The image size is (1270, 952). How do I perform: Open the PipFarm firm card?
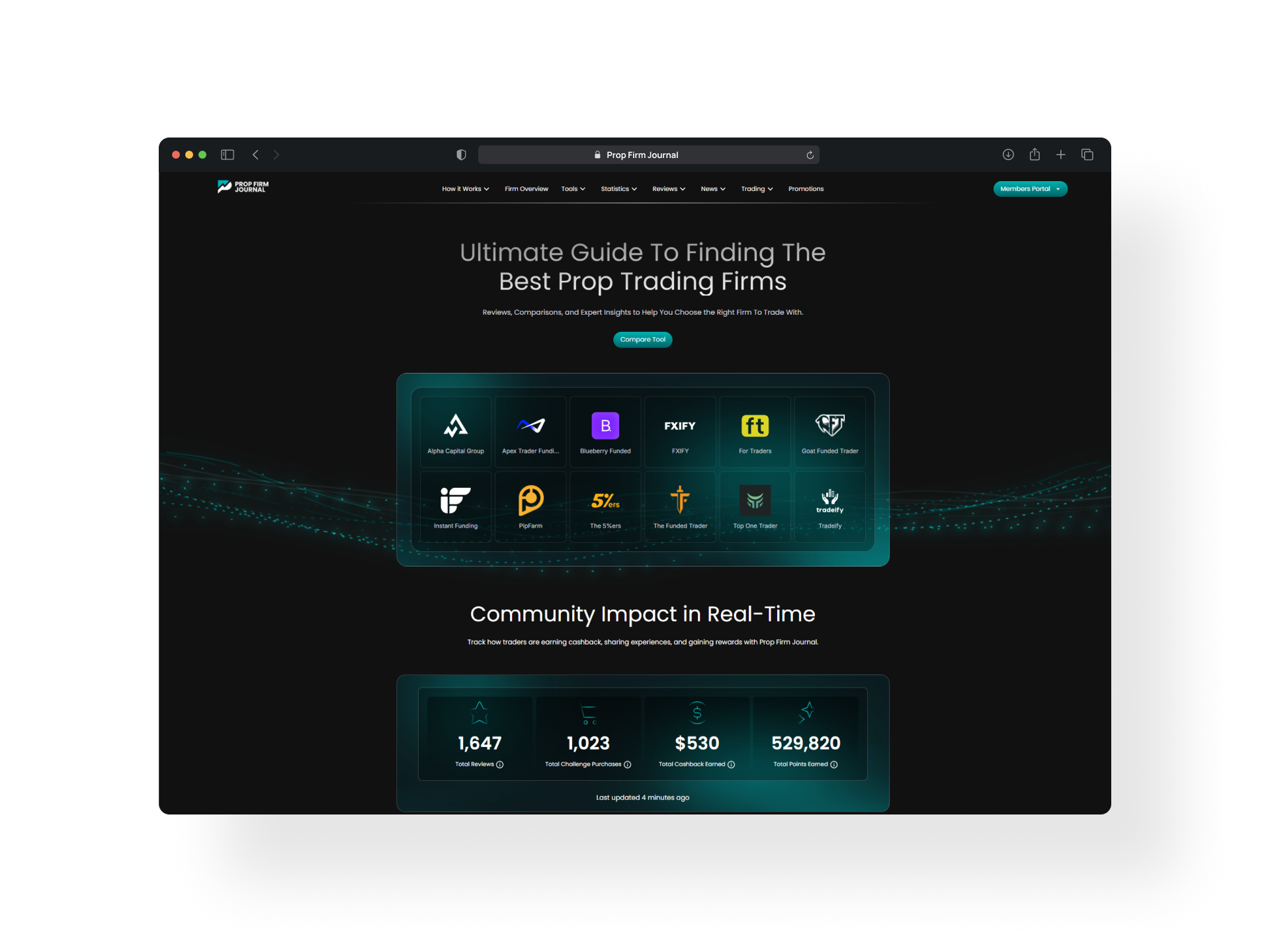tap(530, 507)
